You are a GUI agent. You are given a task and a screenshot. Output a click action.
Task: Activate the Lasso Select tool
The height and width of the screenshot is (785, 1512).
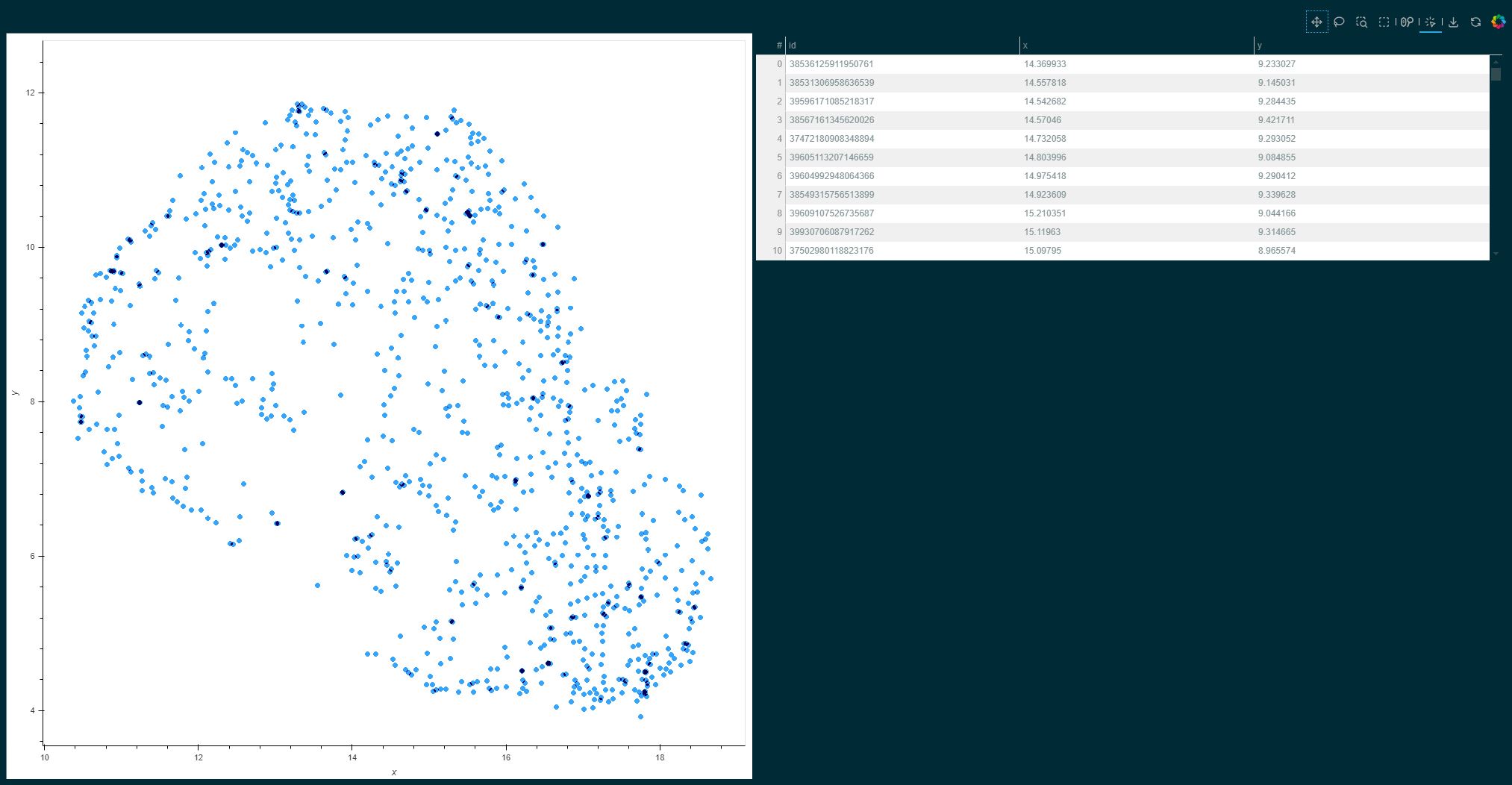point(1339,22)
